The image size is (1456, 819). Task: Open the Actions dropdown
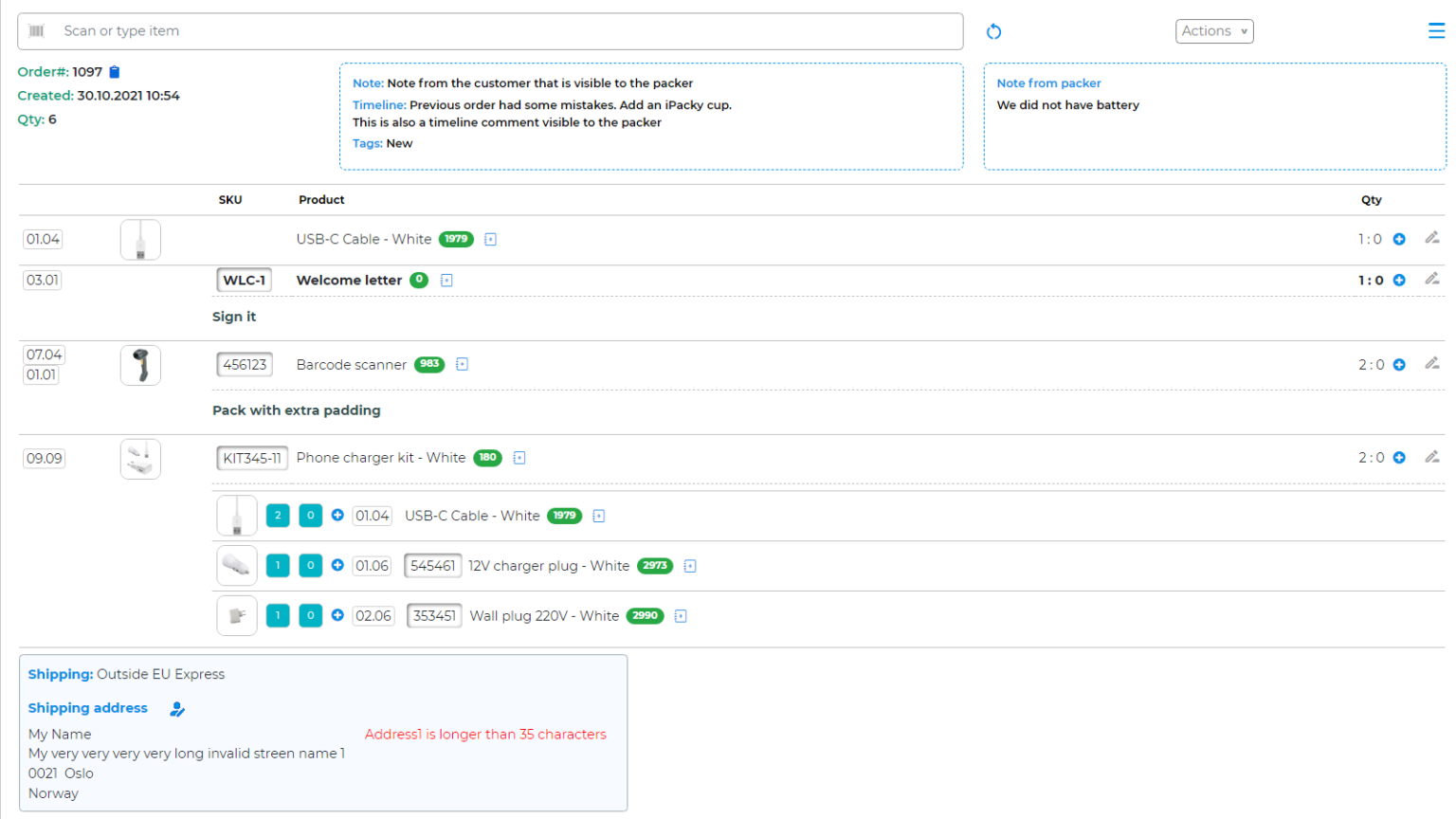point(1213,31)
